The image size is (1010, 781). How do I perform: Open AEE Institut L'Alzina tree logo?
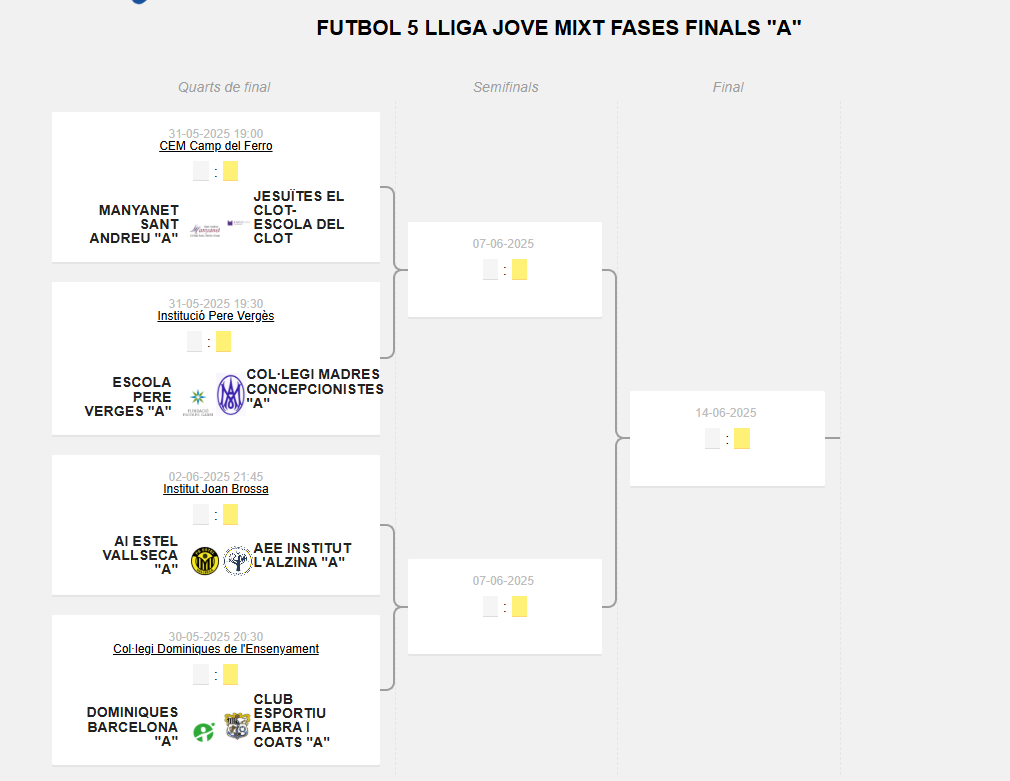click(237, 560)
